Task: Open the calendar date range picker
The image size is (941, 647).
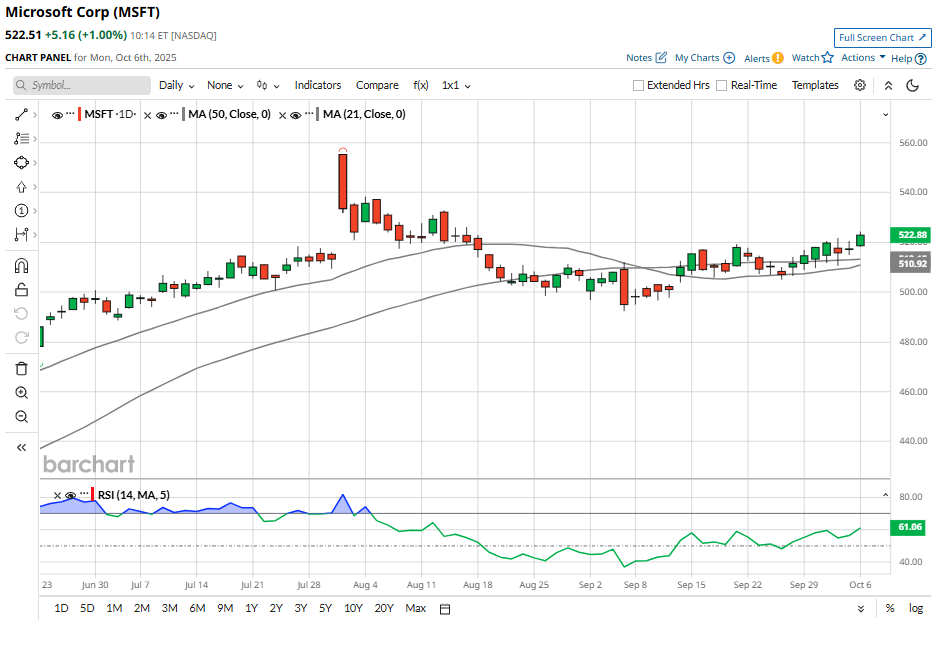Action: click(x=445, y=609)
